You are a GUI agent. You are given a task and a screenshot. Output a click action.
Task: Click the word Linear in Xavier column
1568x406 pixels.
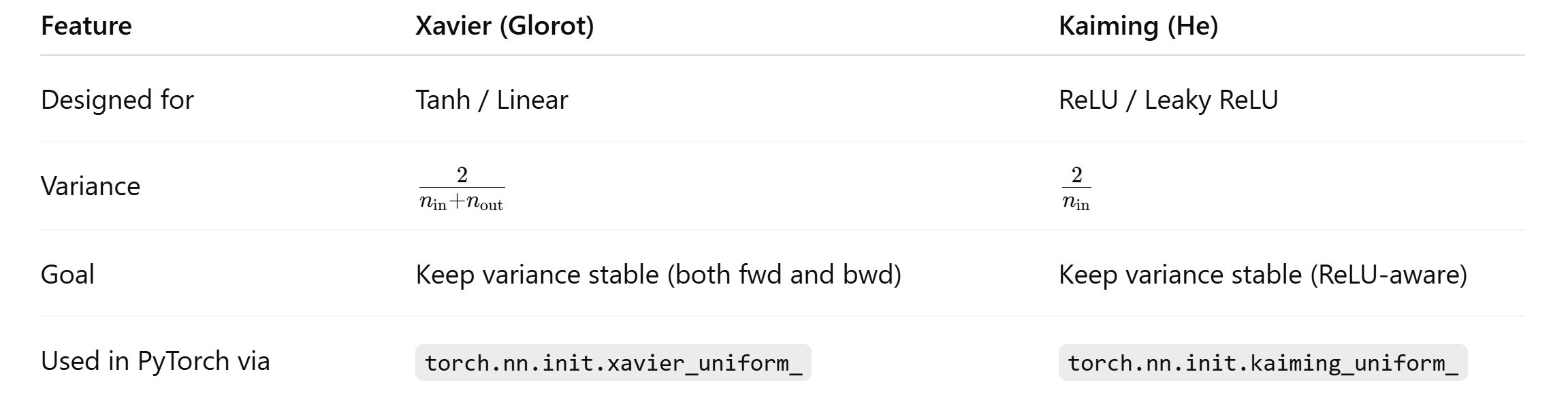(532, 100)
